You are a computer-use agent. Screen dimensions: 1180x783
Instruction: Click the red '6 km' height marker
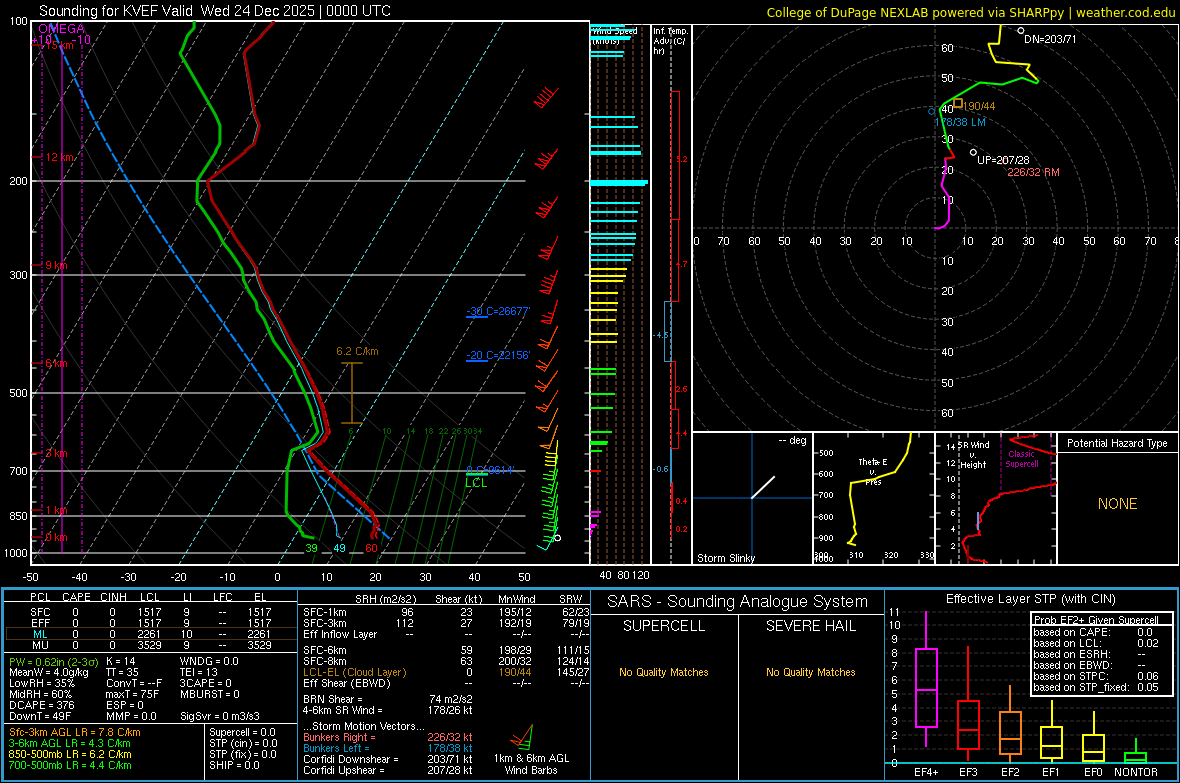(56, 364)
